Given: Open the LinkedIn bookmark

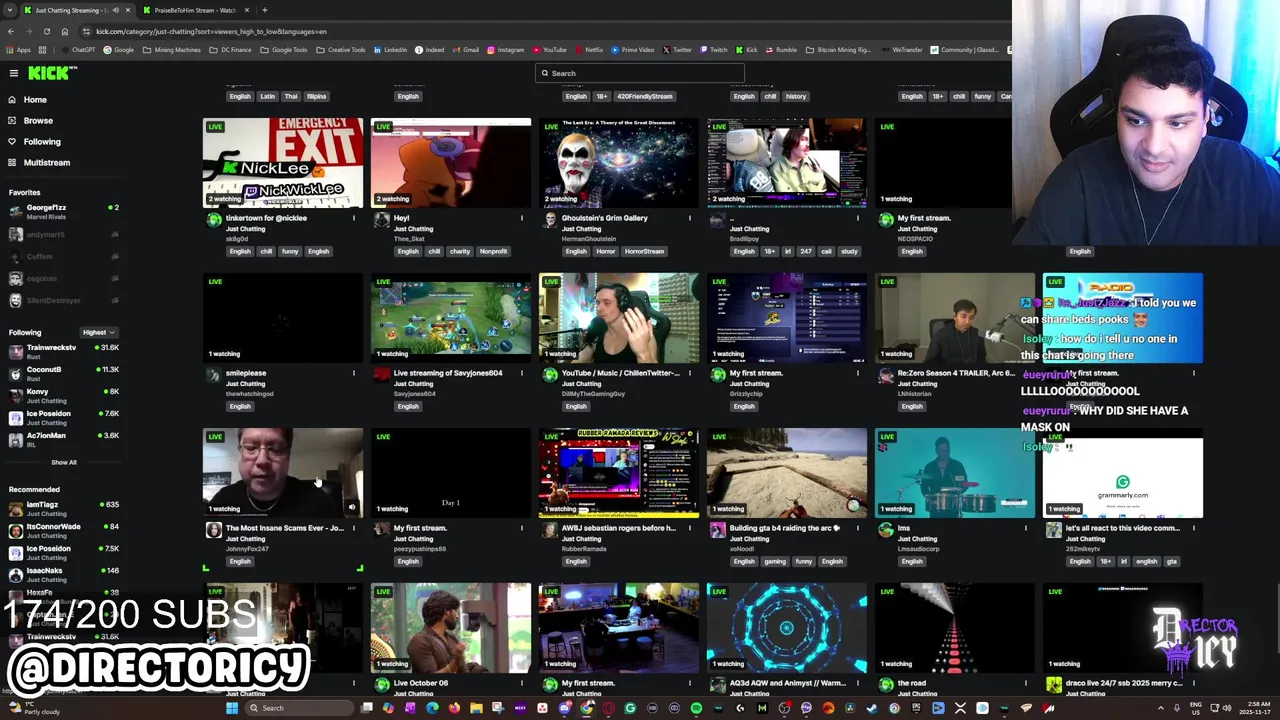Looking at the screenshot, I should pos(390,50).
